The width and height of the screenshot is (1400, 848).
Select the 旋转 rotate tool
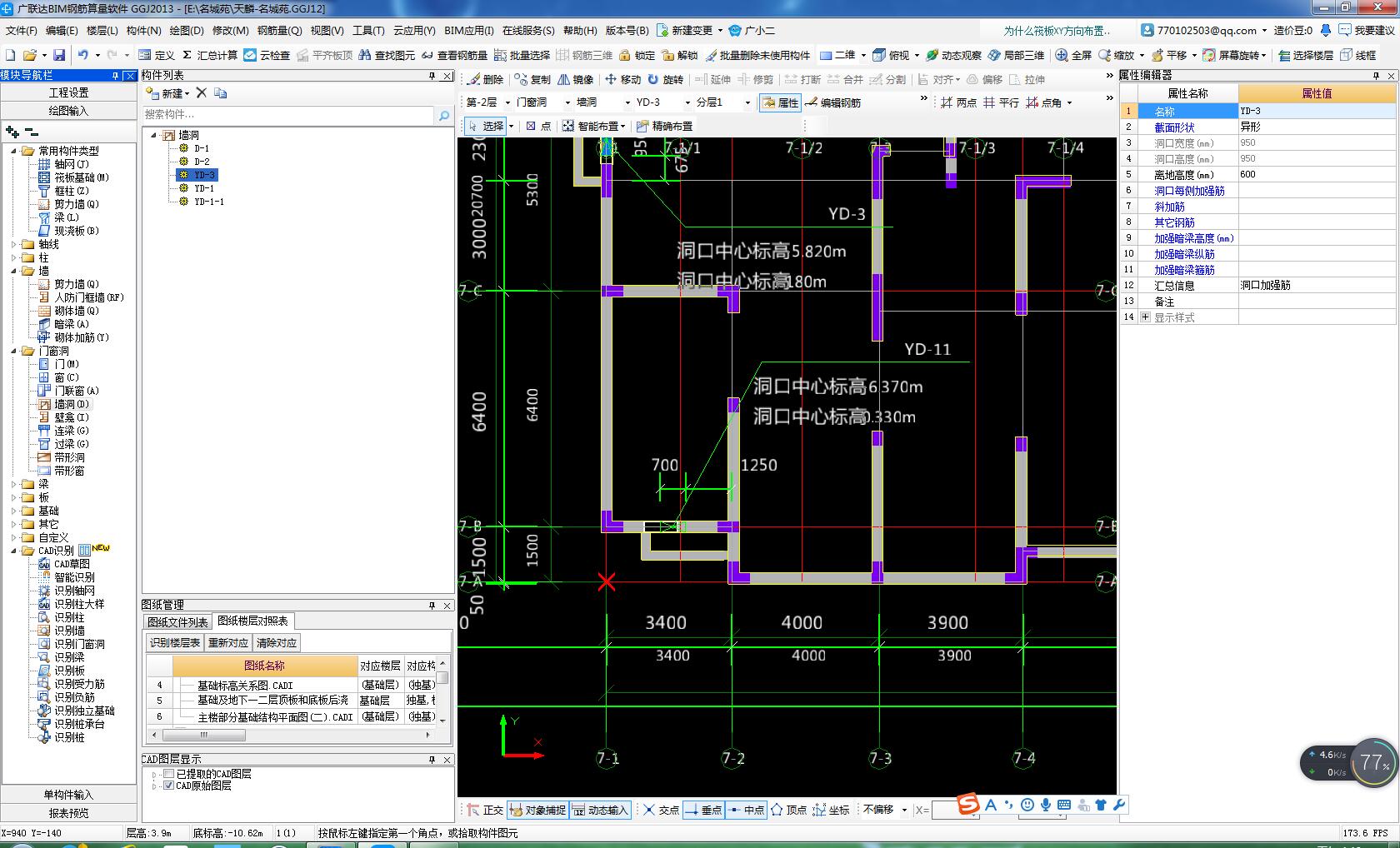(x=665, y=79)
